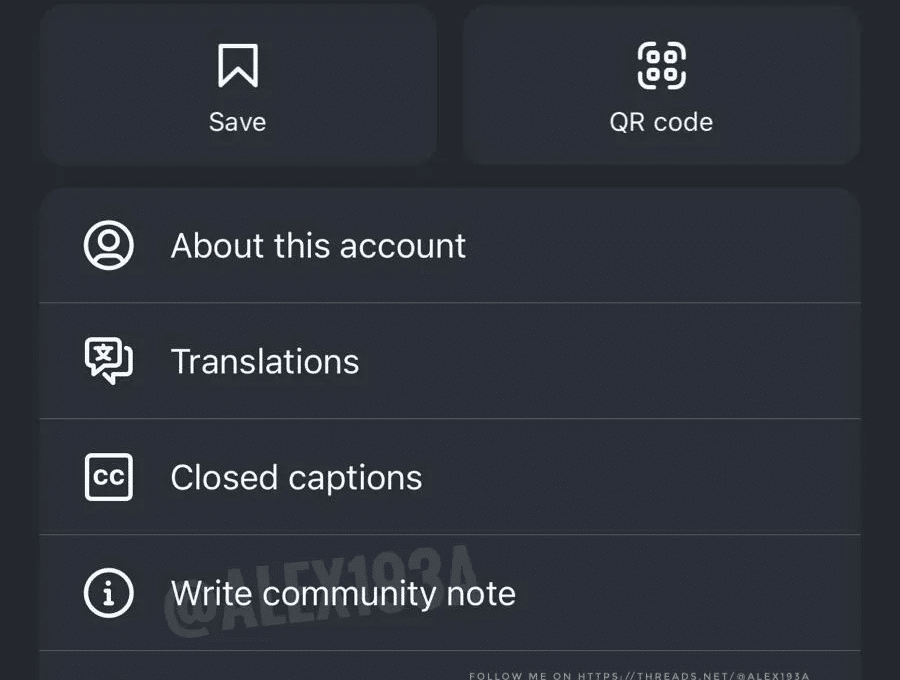The width and height of the screenshot is (900, 680).
Task: Click the @ALEX193A watermark text
Action: [321, 591]
